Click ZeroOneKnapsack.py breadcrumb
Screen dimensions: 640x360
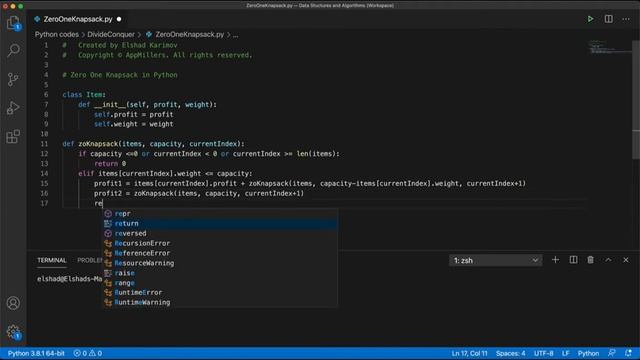click(x=189, y=35)
